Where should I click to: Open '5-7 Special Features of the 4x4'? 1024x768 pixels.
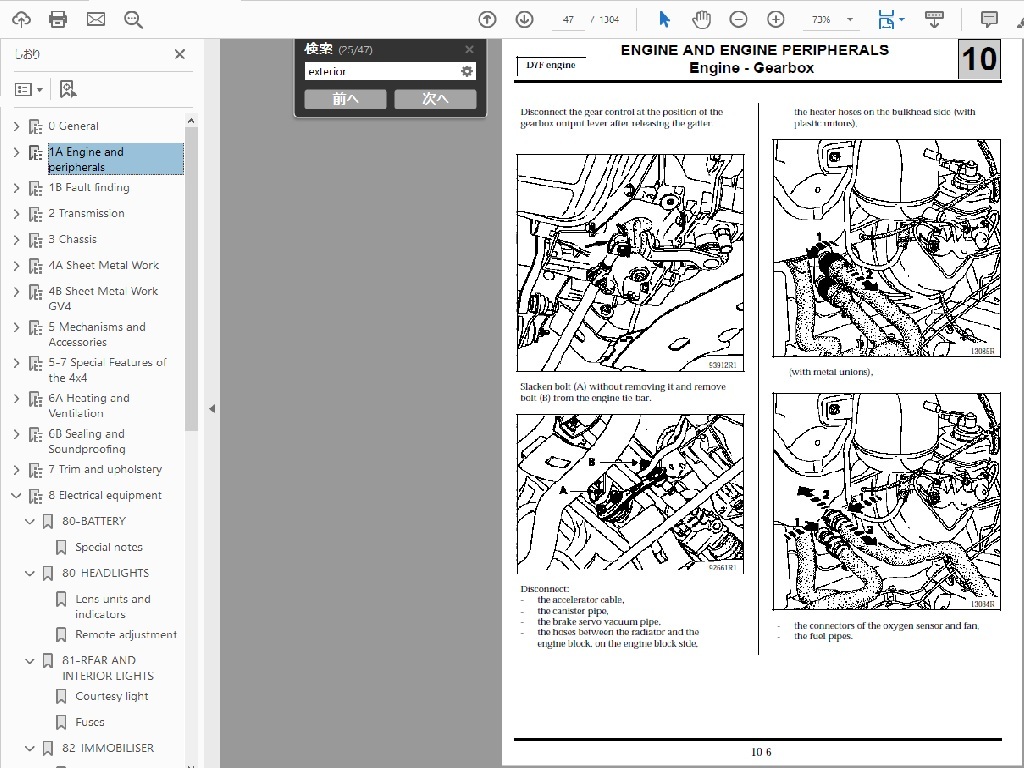pos(108,370)
